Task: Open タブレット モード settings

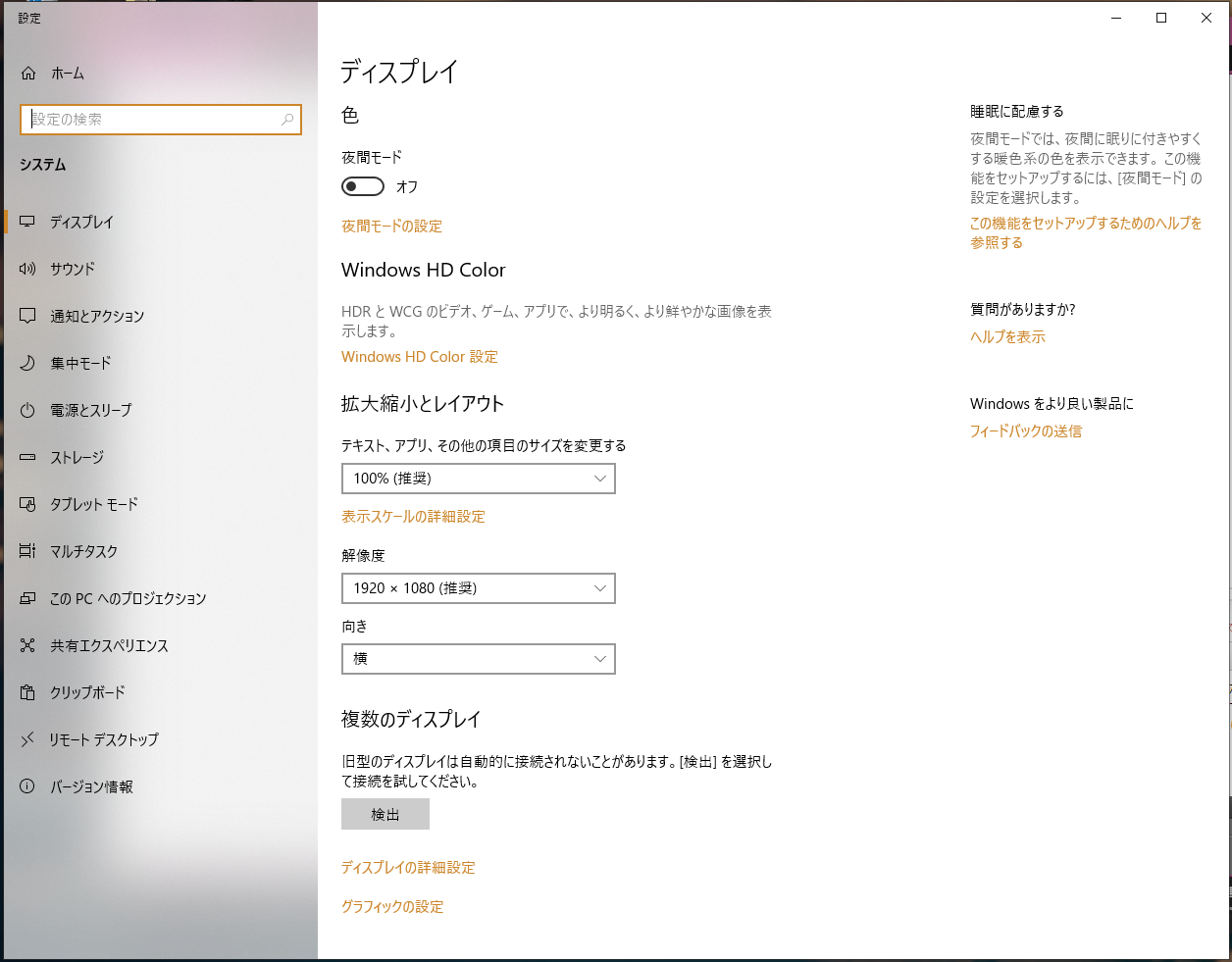Action: [159, 504]
